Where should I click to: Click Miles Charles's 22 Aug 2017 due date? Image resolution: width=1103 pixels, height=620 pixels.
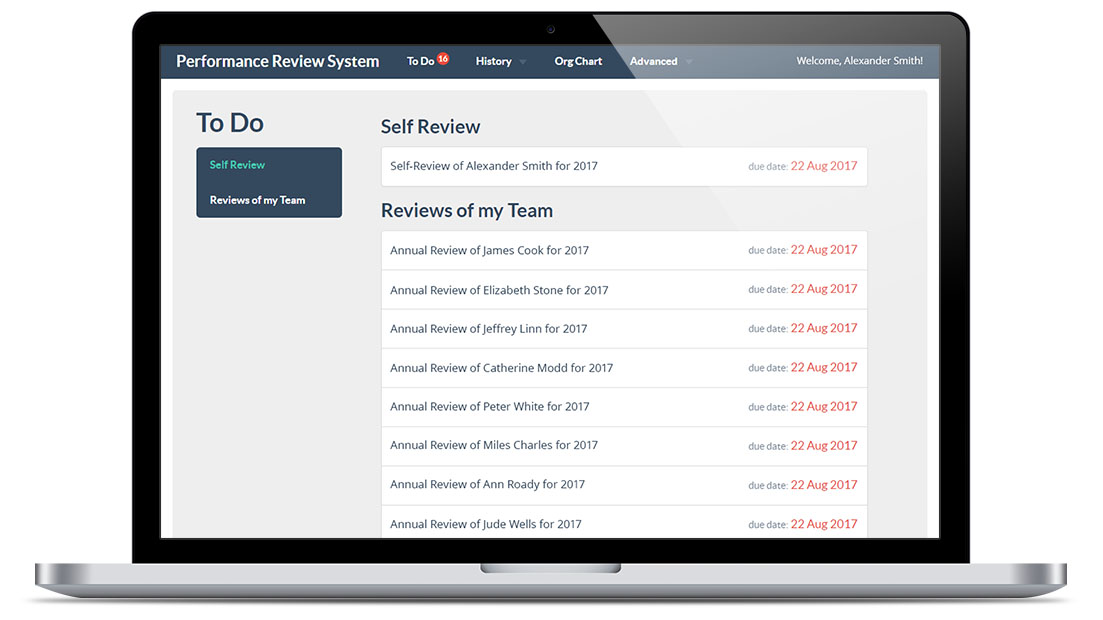[824, 445]
